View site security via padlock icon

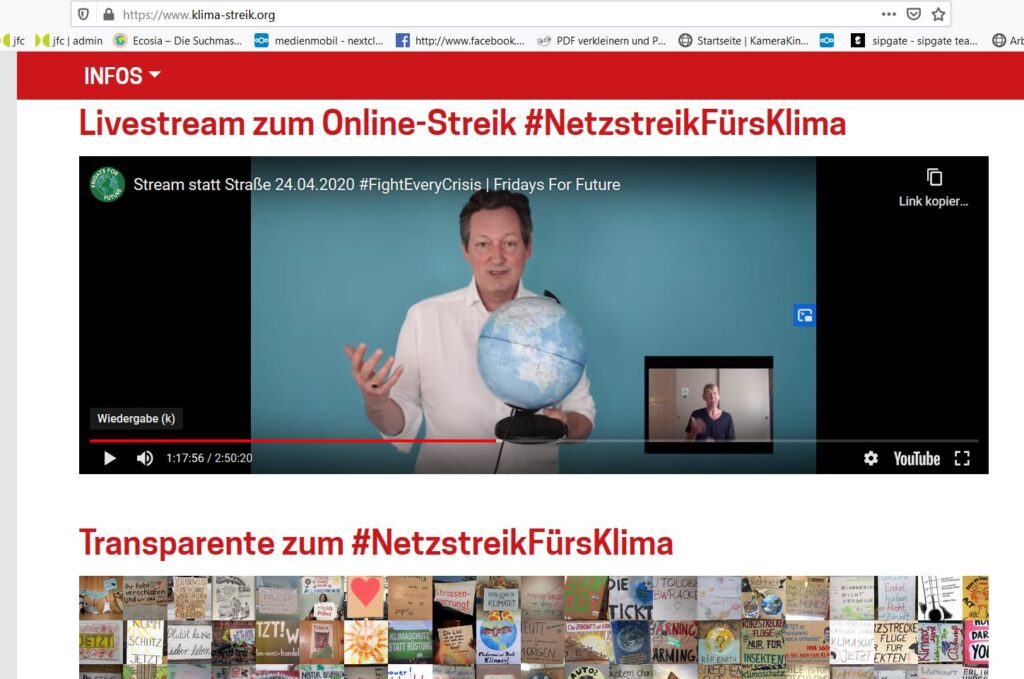click(107, 14)
